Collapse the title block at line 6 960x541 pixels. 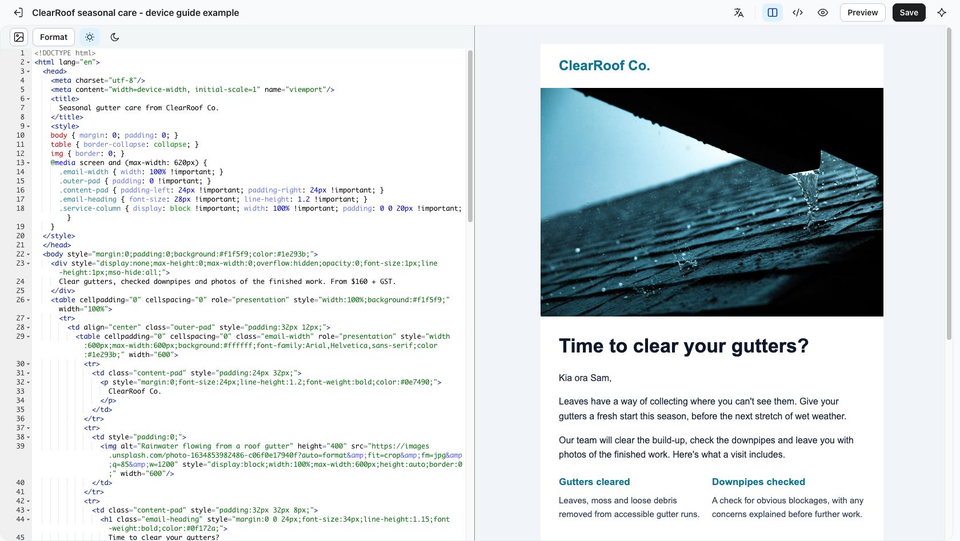tap(29, 99)
